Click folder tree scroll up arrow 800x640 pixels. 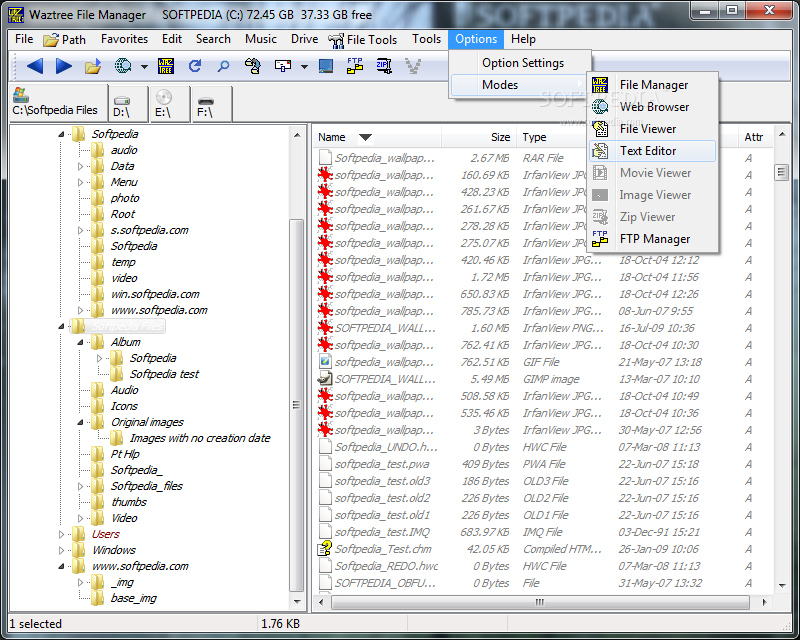pos(297,135)
